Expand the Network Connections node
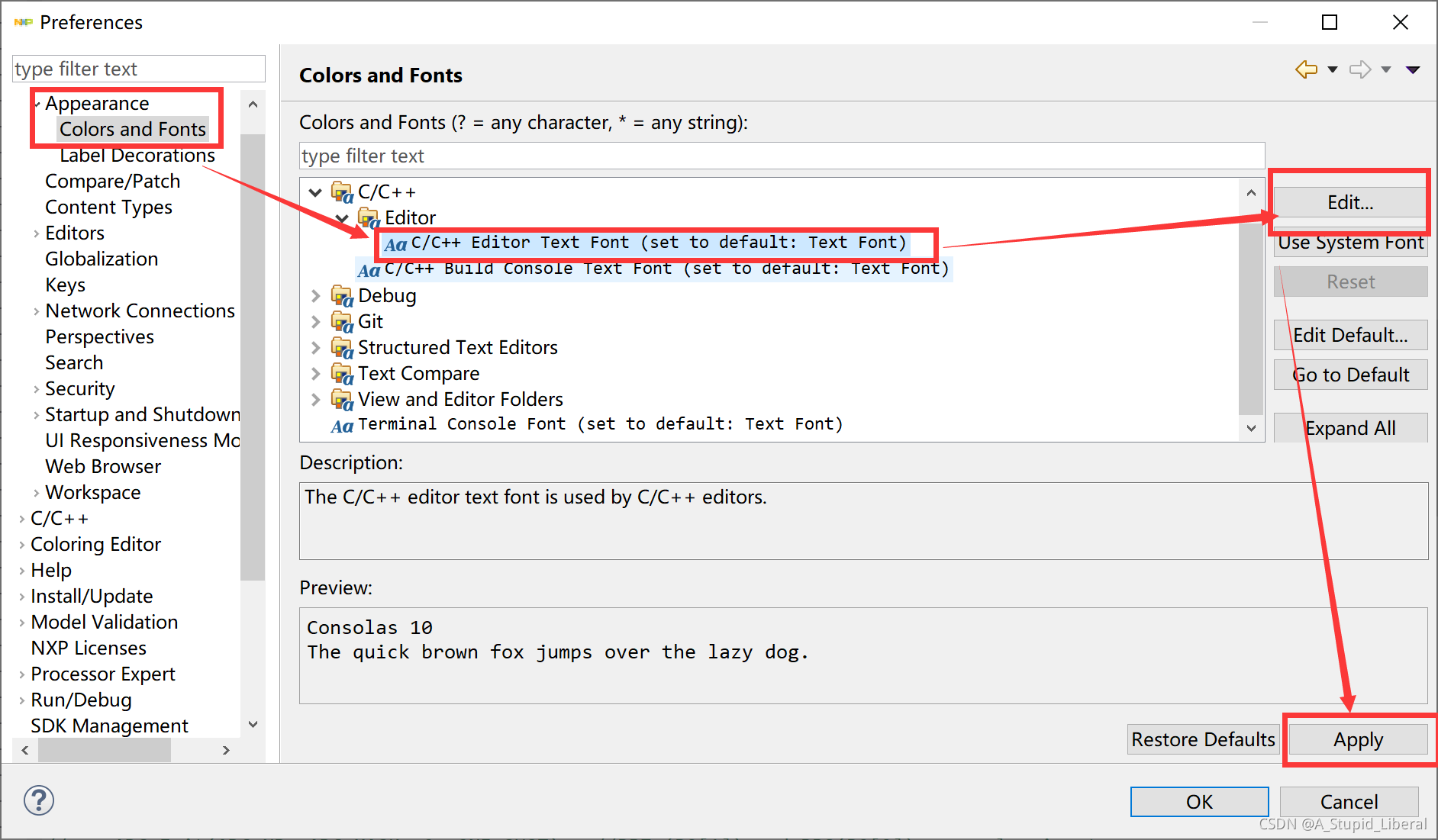 click(x=36, y=311)
